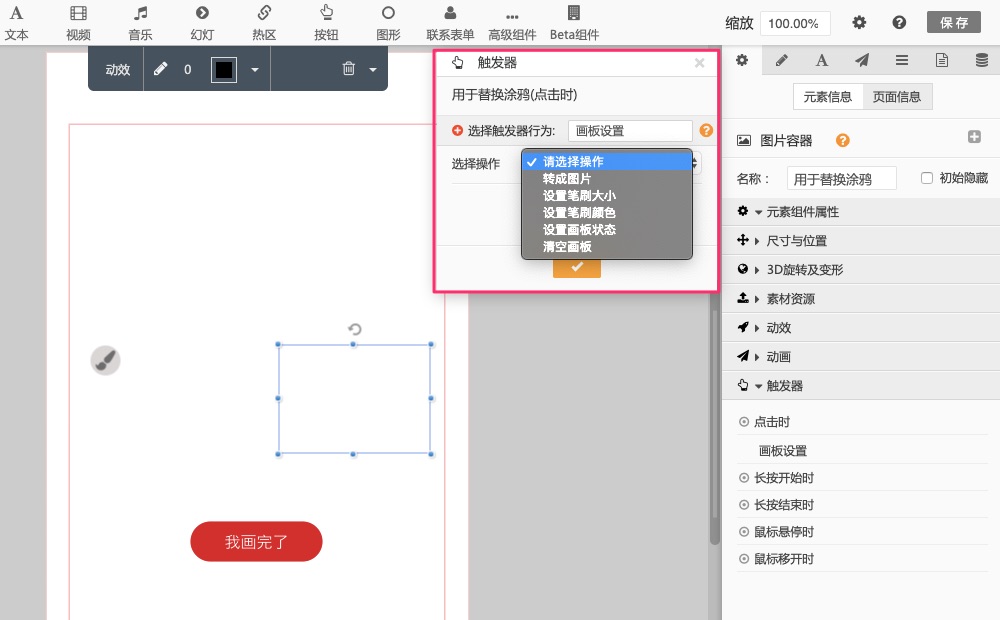Open the 联系表单 contact form component
Viewport: 1000px width, 620px height.
450,22
